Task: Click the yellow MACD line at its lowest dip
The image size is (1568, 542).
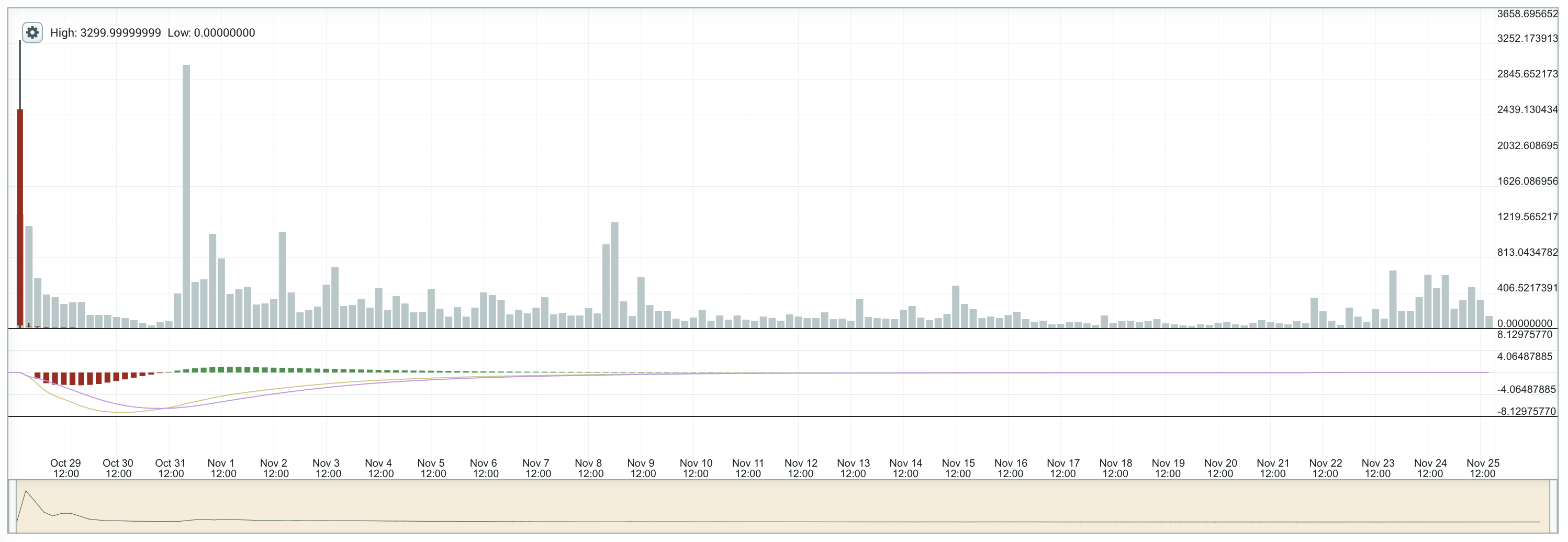Action: tap(122, 412)
